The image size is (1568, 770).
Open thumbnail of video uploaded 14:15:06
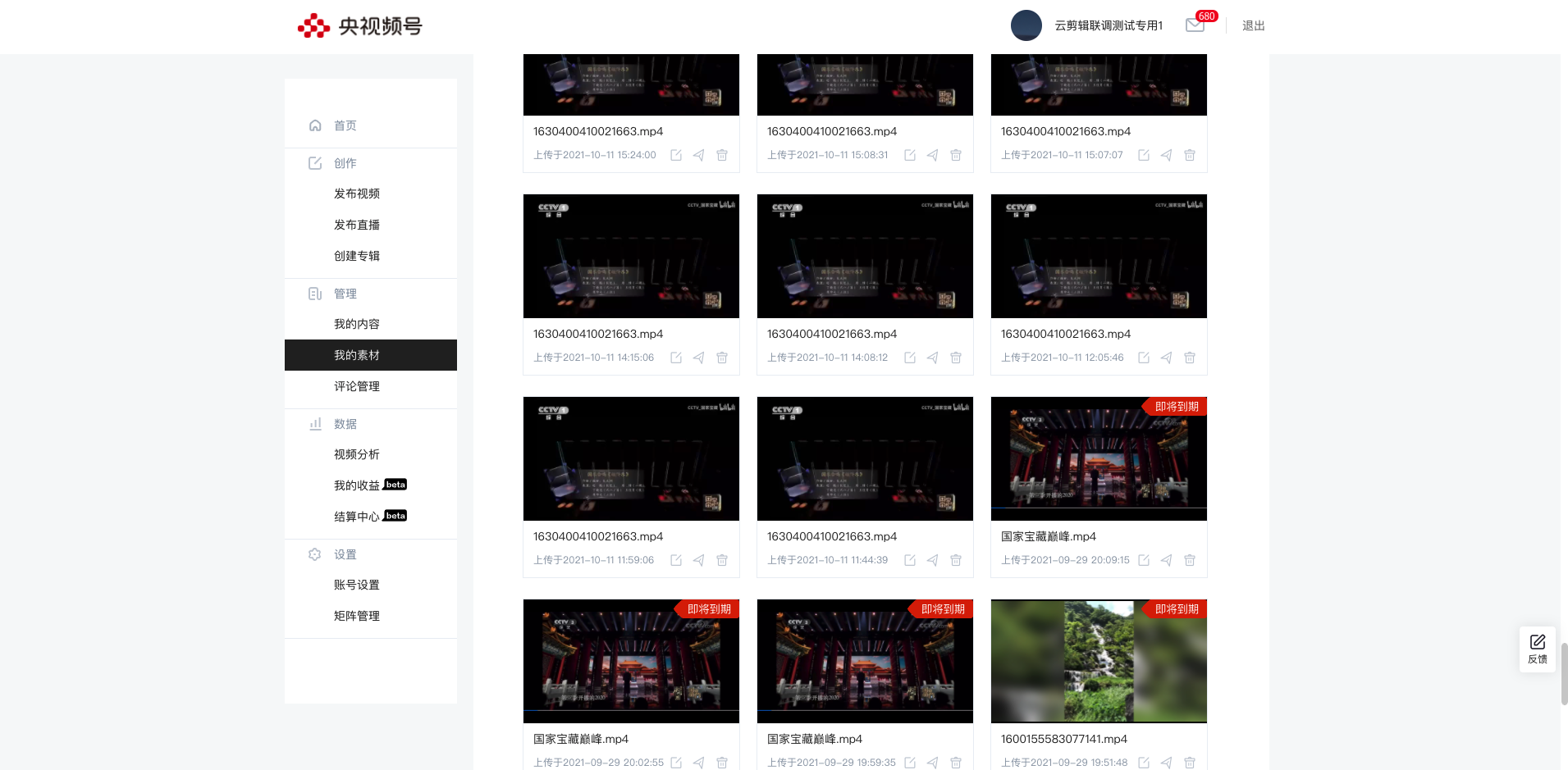coord(631,256)
